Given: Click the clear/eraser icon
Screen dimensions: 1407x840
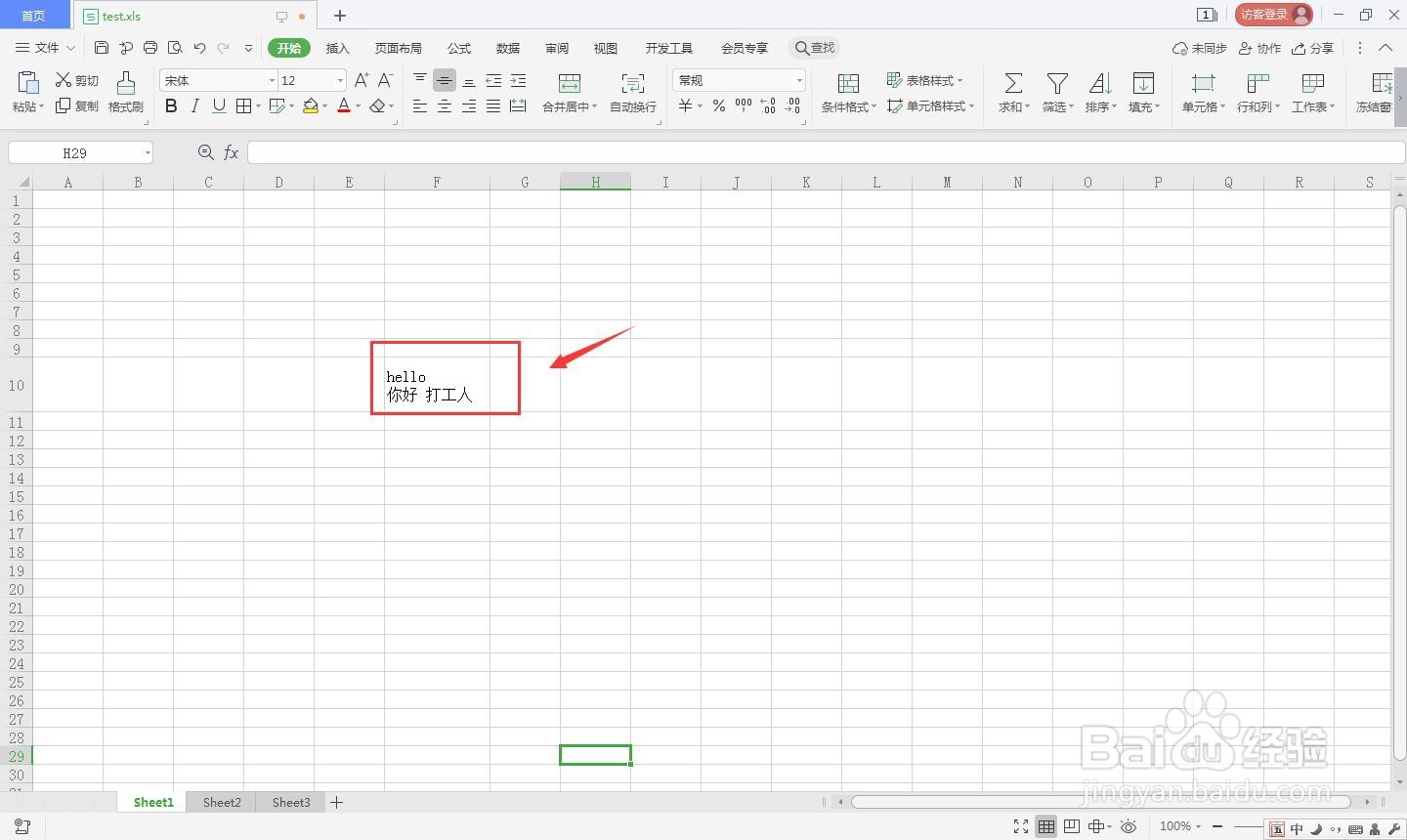Looking at the screenshot, I should pos(378,105).
